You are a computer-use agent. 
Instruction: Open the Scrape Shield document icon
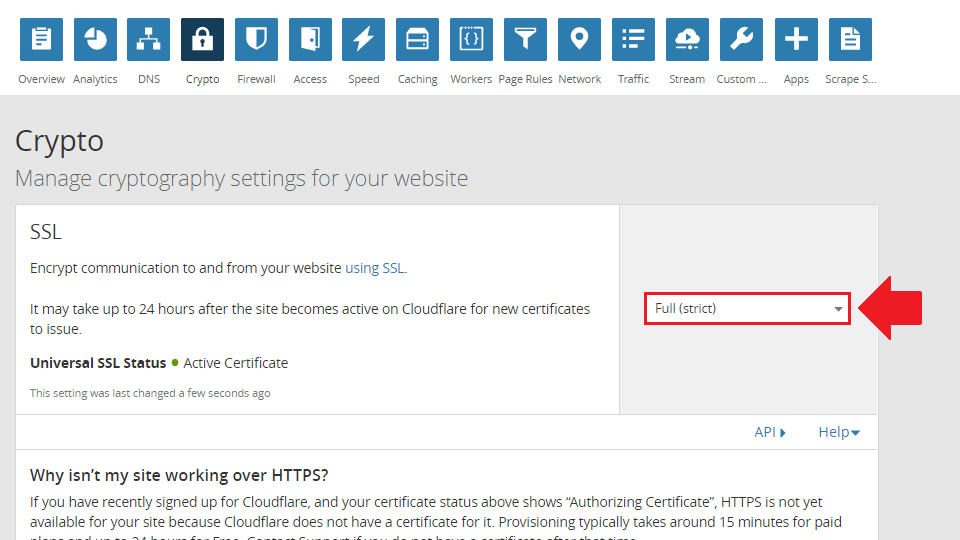[x=850, y=40]
